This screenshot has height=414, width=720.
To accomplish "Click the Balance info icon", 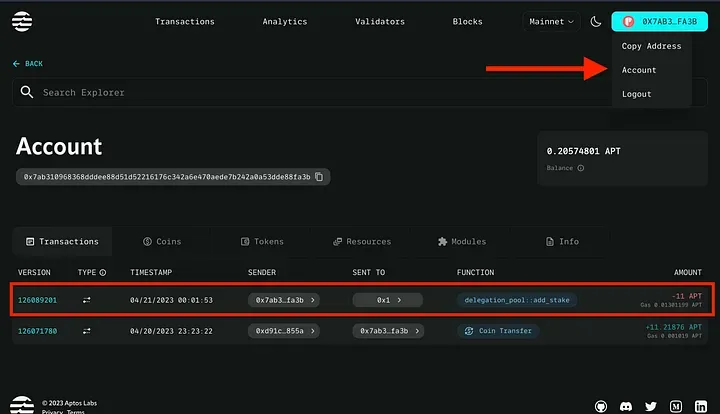I will coord(581,168).
